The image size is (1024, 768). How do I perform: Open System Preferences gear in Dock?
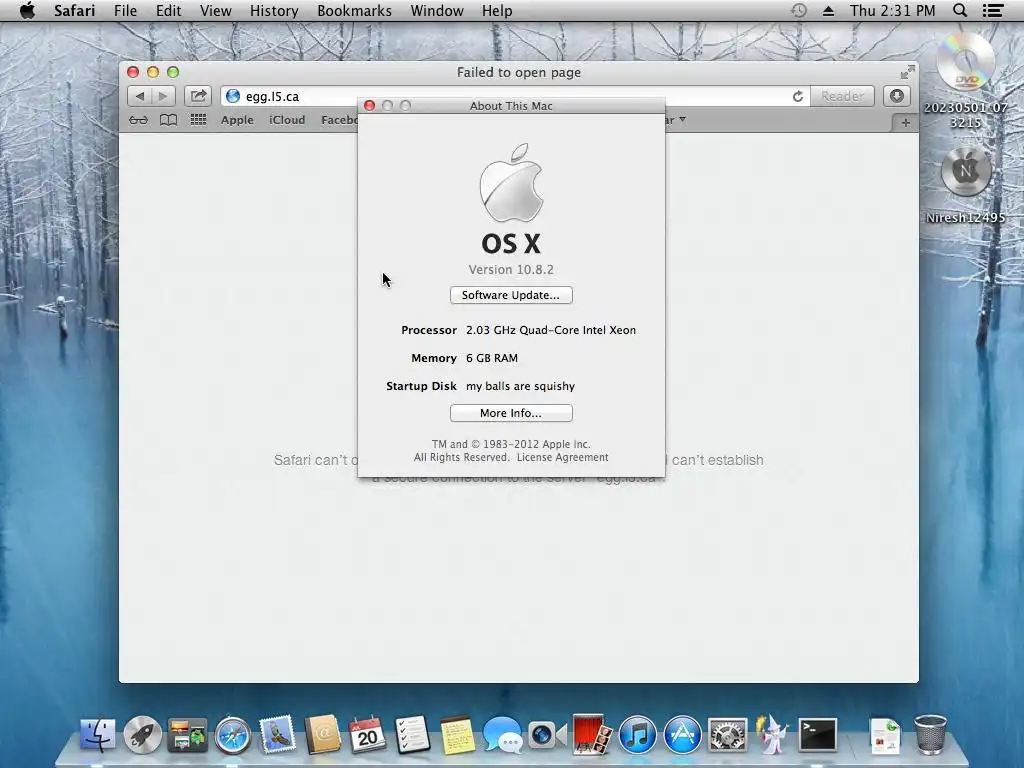point(728,735)
